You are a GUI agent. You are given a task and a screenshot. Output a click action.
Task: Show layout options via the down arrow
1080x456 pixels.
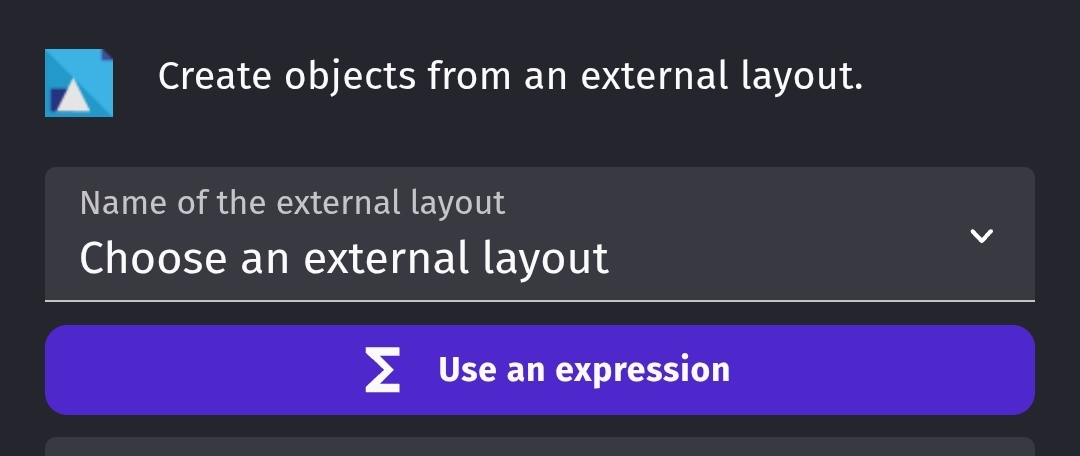pyautogui.click(x=981, y=236)
